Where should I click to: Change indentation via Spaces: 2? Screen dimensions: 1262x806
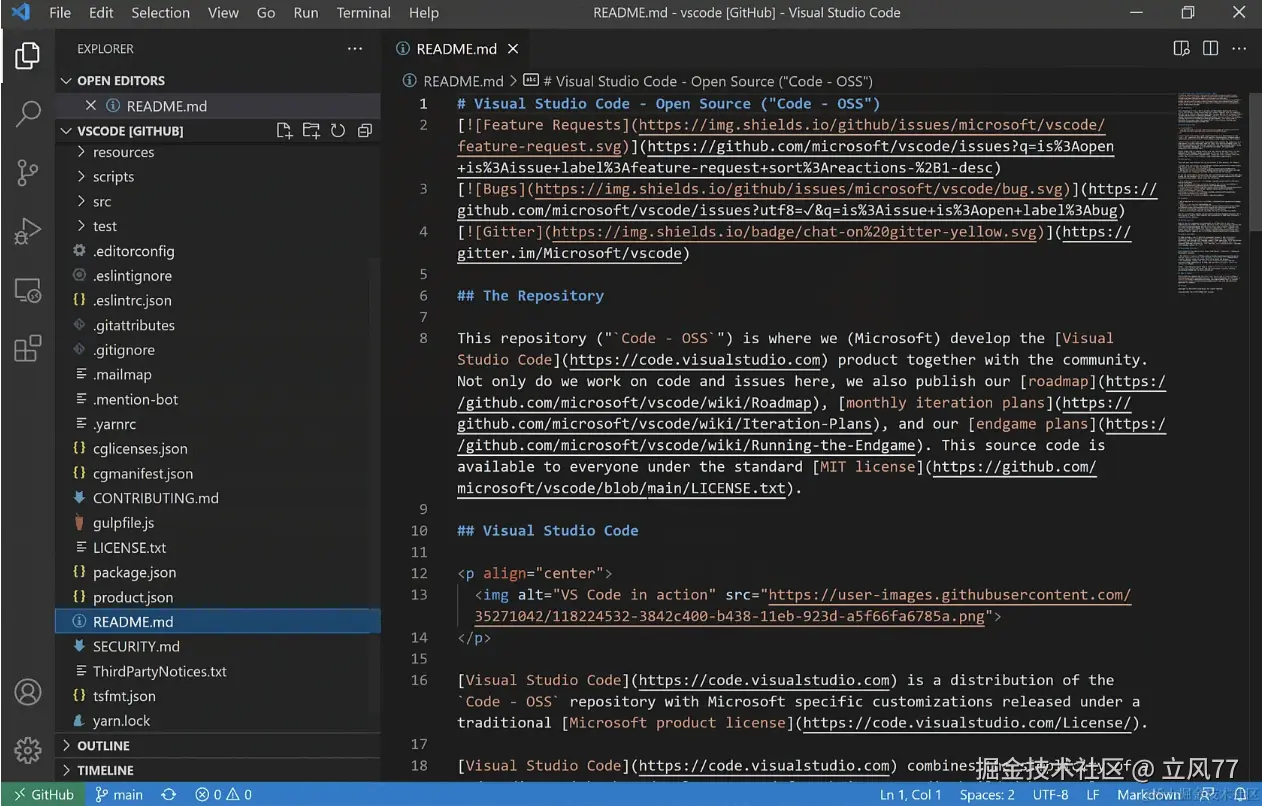pyautogui.click(x=987, y=794)
